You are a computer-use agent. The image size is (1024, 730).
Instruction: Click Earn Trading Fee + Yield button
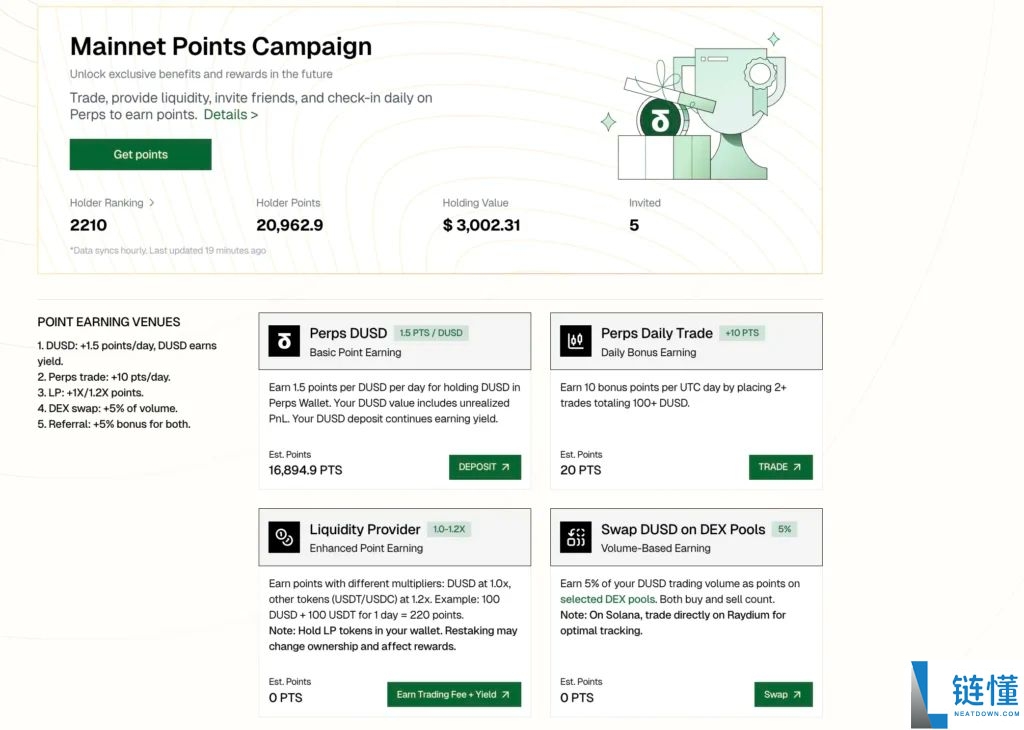point(453,695)
